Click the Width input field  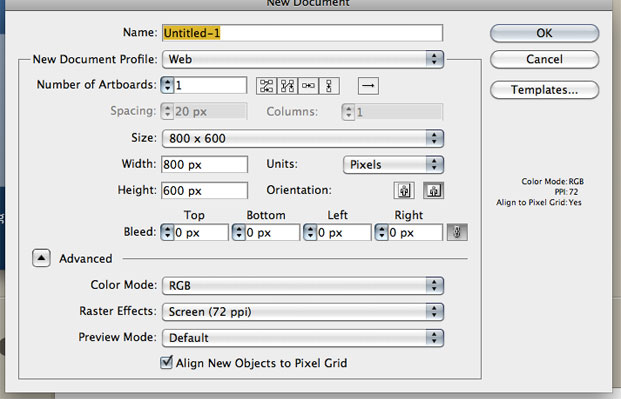tap(204, 164)
